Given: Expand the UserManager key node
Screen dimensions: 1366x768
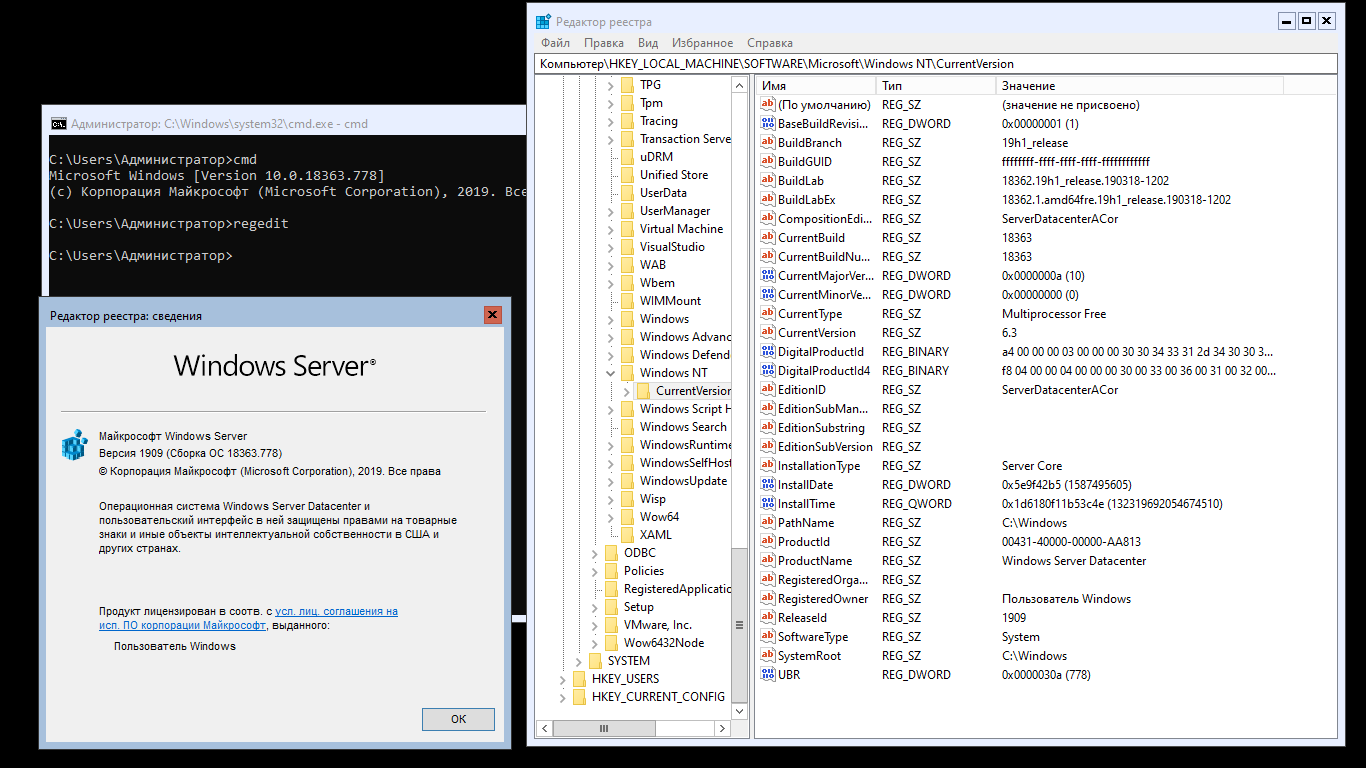Looking at the screenshot, I should (x=611, y=211).
